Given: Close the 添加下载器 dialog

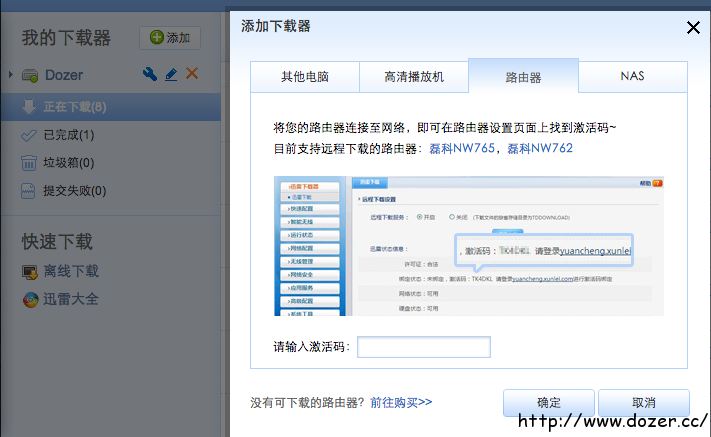Looking at the screenshot, I should point(693,28).
